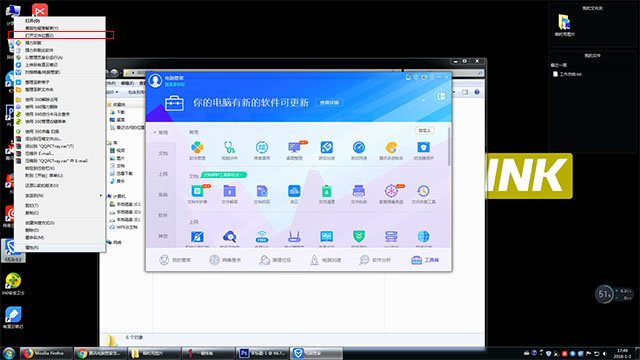
Task: Click the PC Manager tool list scrollbar
Action: (449, 146)
